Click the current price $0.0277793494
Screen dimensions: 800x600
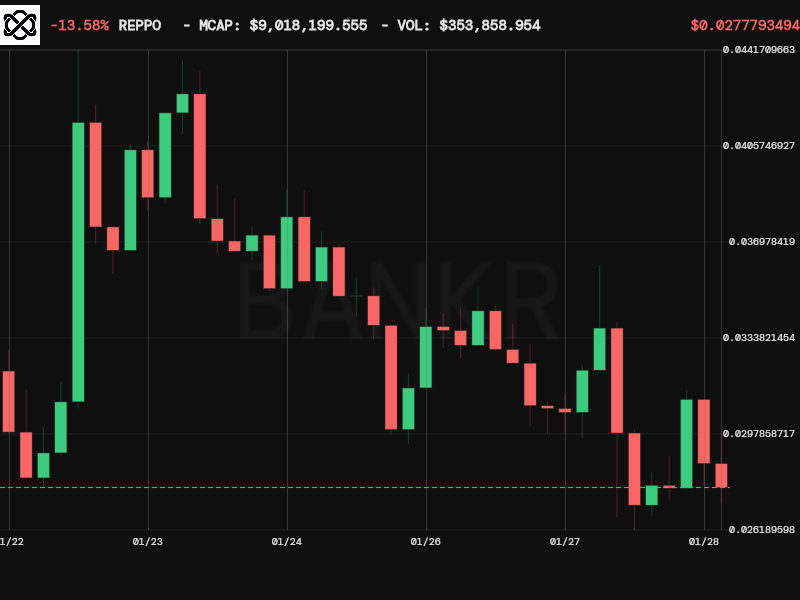coord(745,26)
